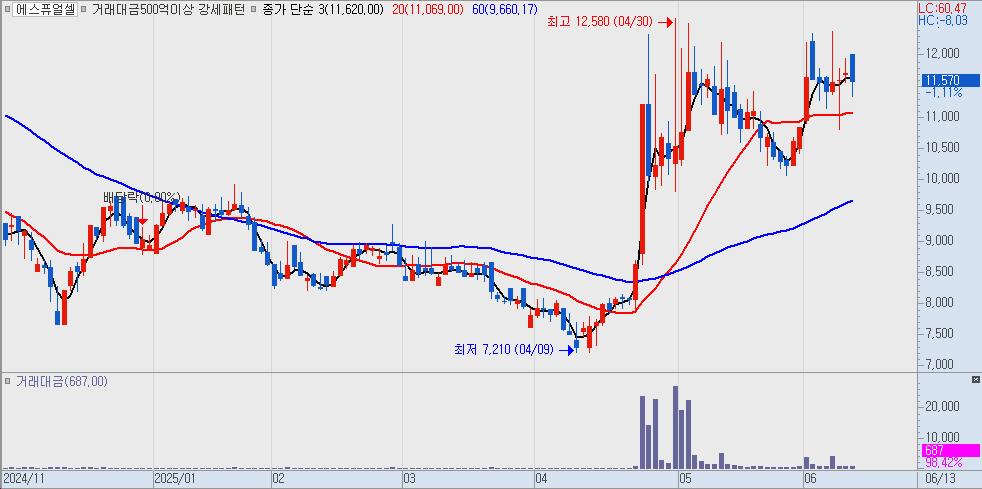Select the 거래대금500억이상 강세패턴 indicator label

coord(168,9)
